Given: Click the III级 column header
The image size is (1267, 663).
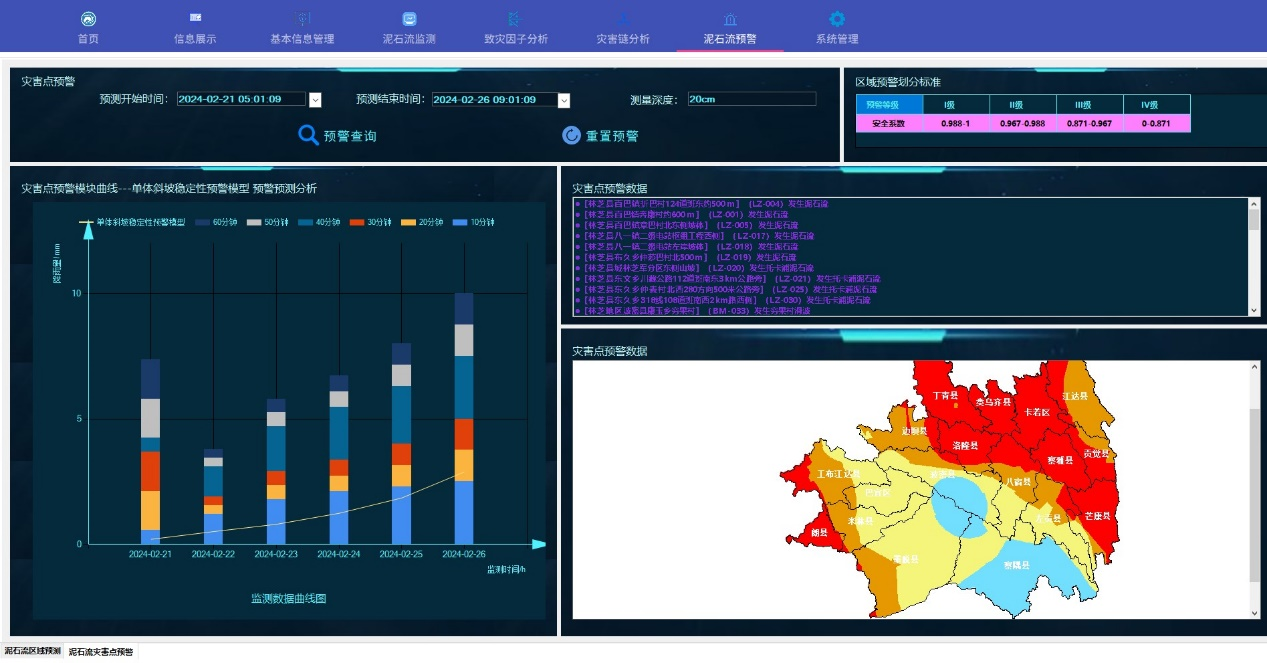Looking at the screenshot, I should pos(1089,105).
